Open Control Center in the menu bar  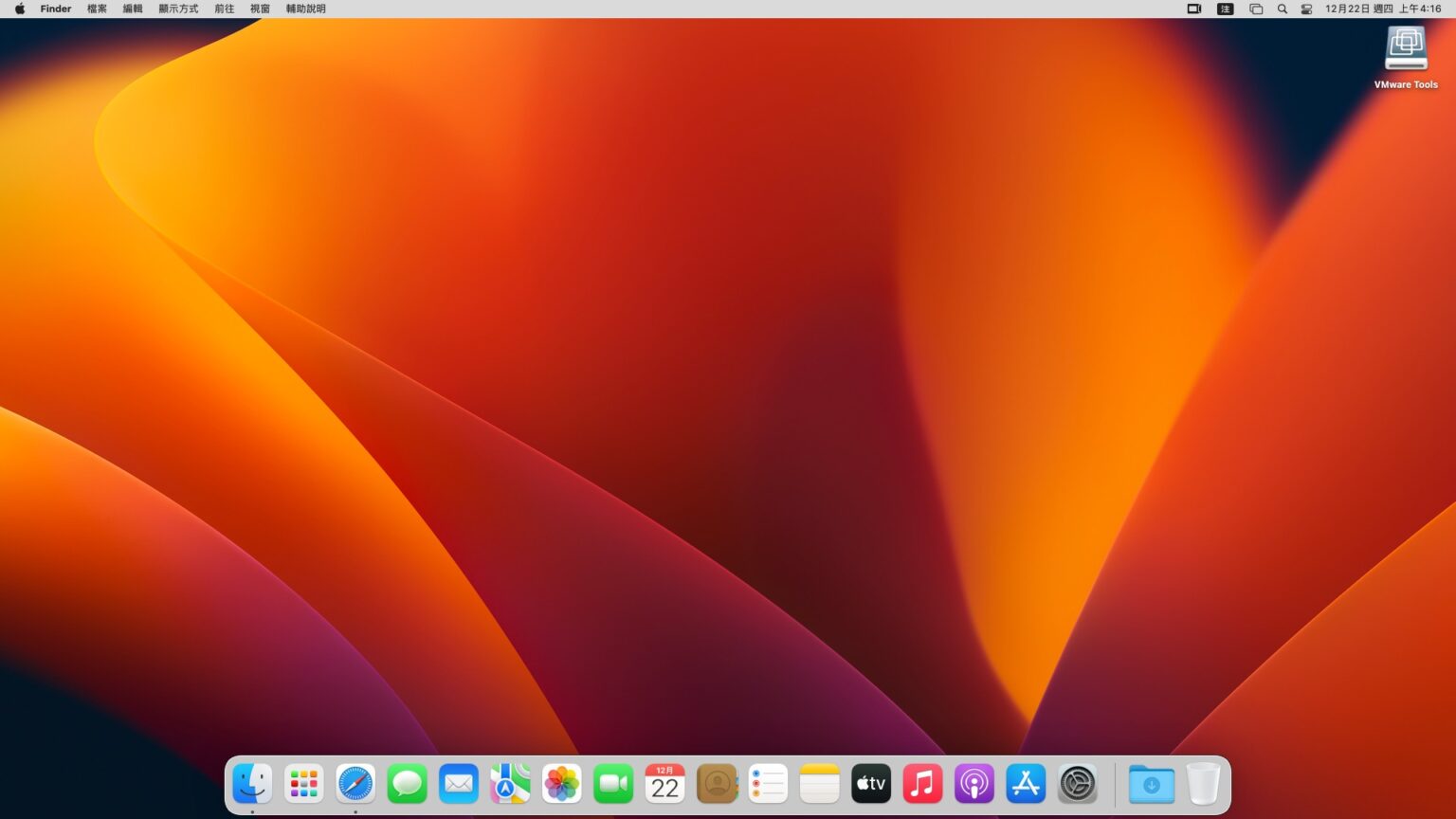(x=1305, y=9)
